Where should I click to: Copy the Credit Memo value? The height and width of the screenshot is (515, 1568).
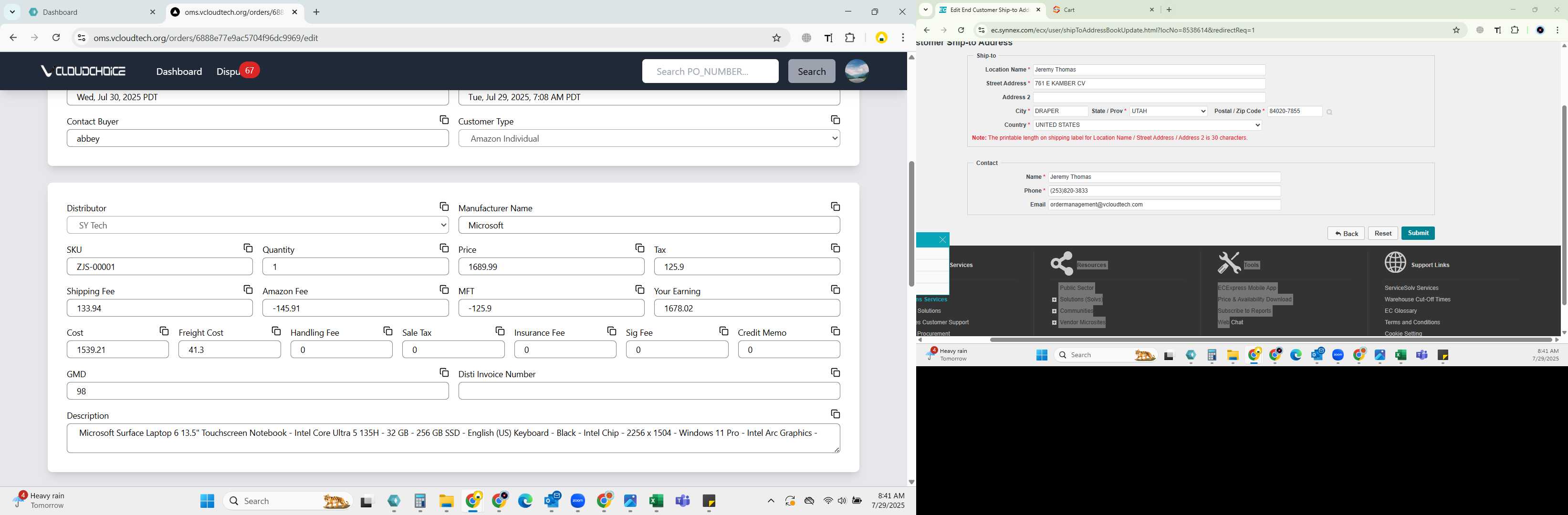(x=835, y=331)
